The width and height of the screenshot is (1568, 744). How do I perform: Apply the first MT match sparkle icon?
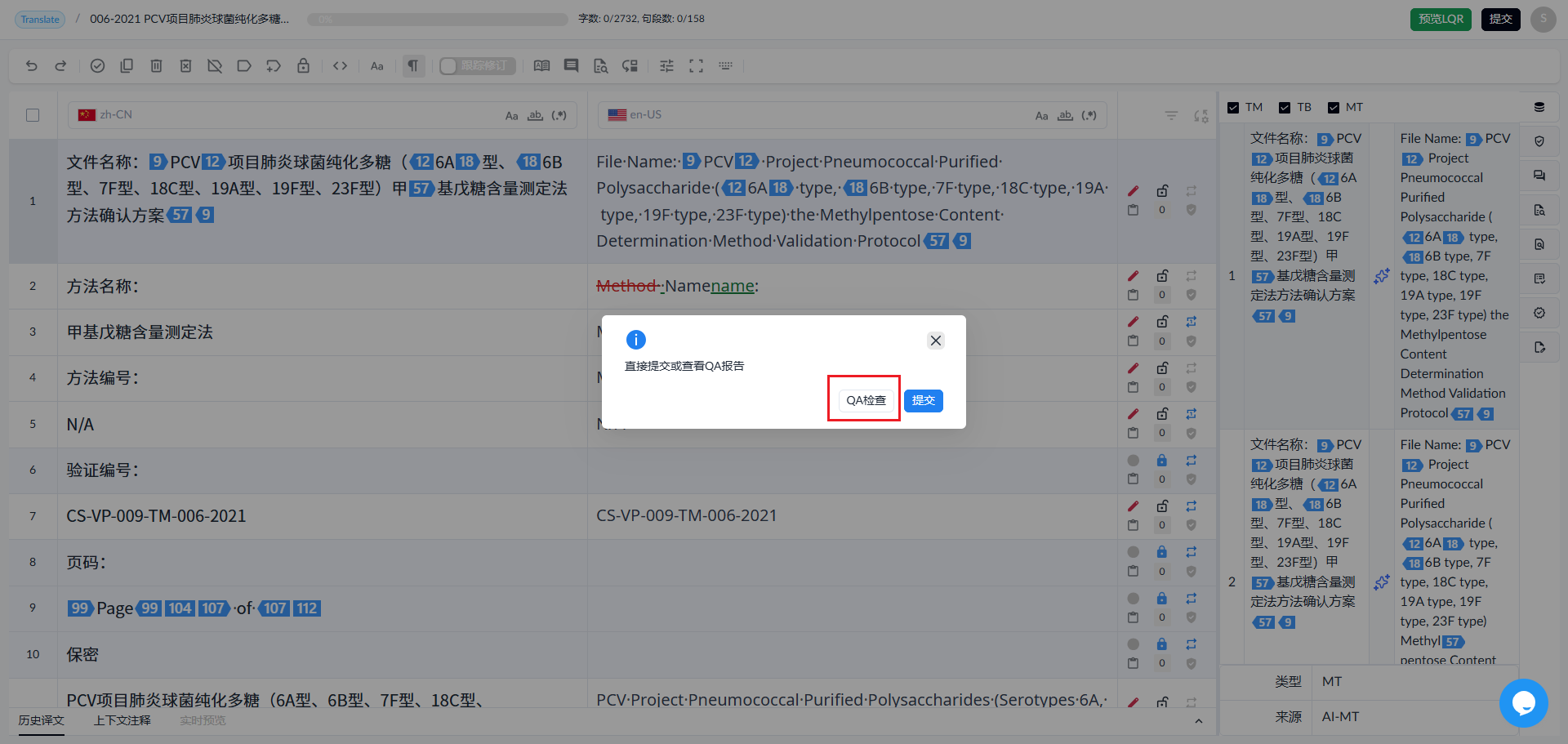(1381, 276)
